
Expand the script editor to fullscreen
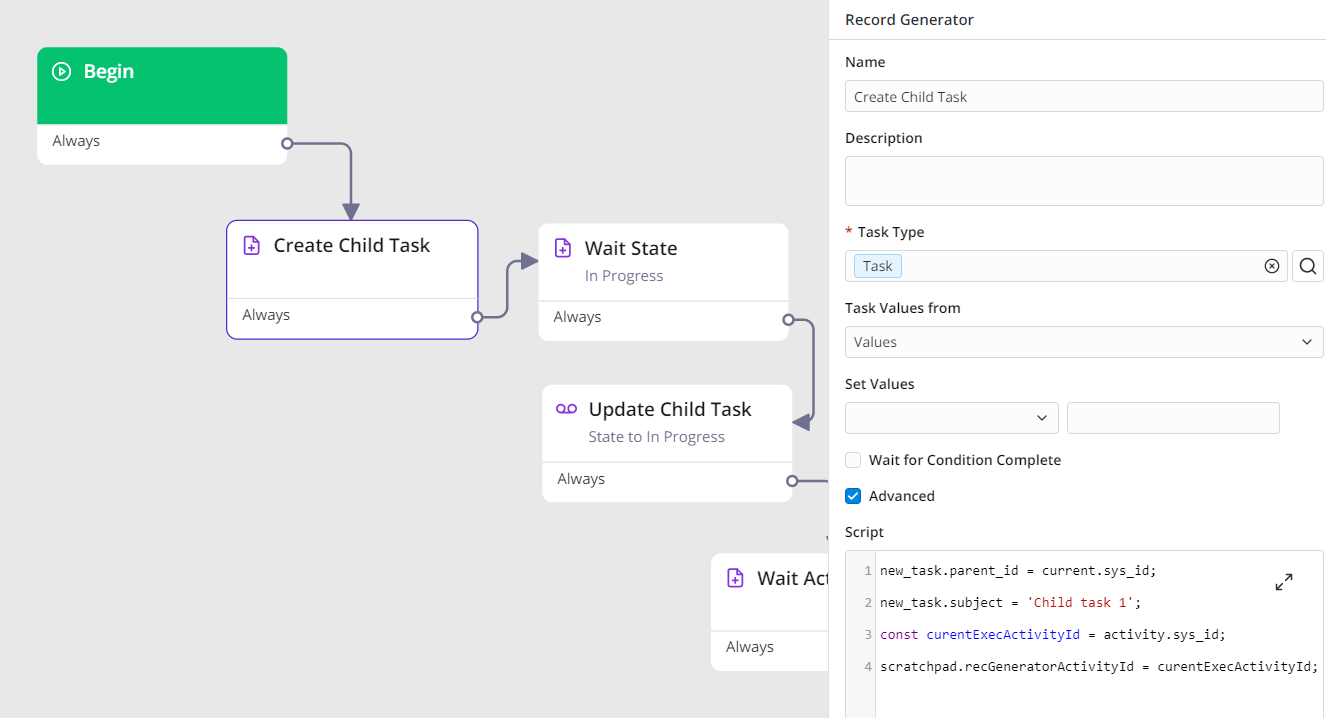point(1284,582)
